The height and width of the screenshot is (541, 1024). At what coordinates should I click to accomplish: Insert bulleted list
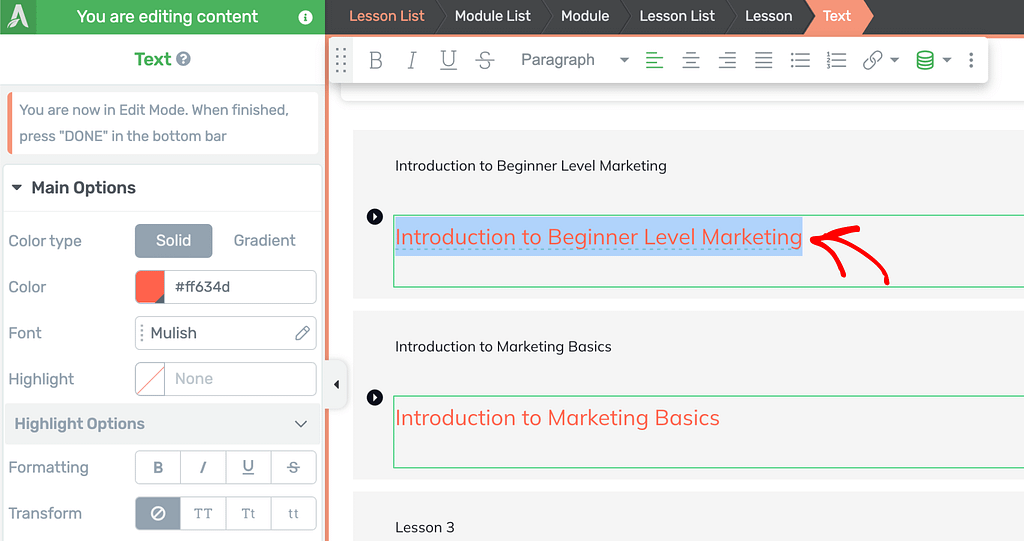[800, 60]
